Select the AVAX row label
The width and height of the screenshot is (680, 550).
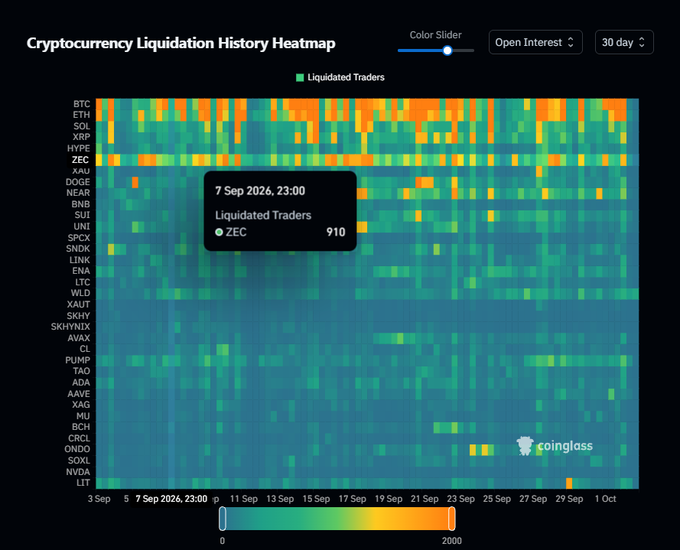click(x=79, y=338)
